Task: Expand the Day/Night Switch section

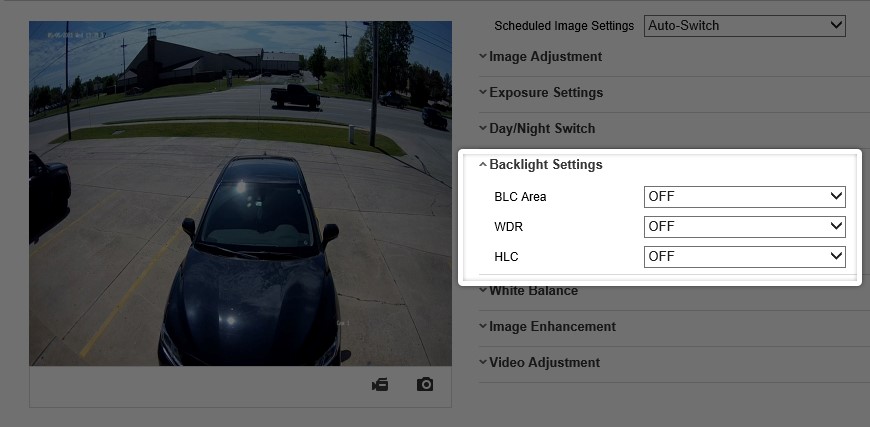Action: click(542, 129)
